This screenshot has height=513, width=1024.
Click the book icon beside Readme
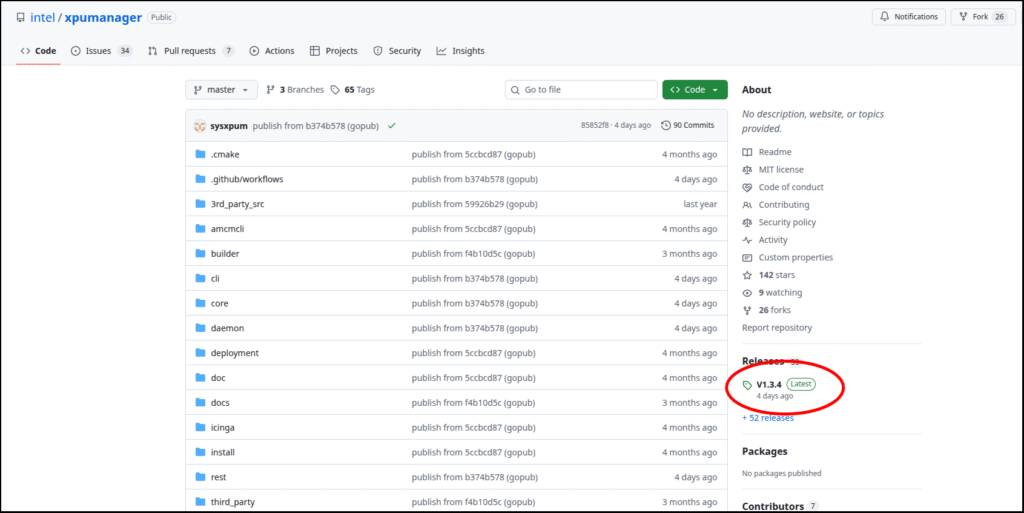pos(747,152)
